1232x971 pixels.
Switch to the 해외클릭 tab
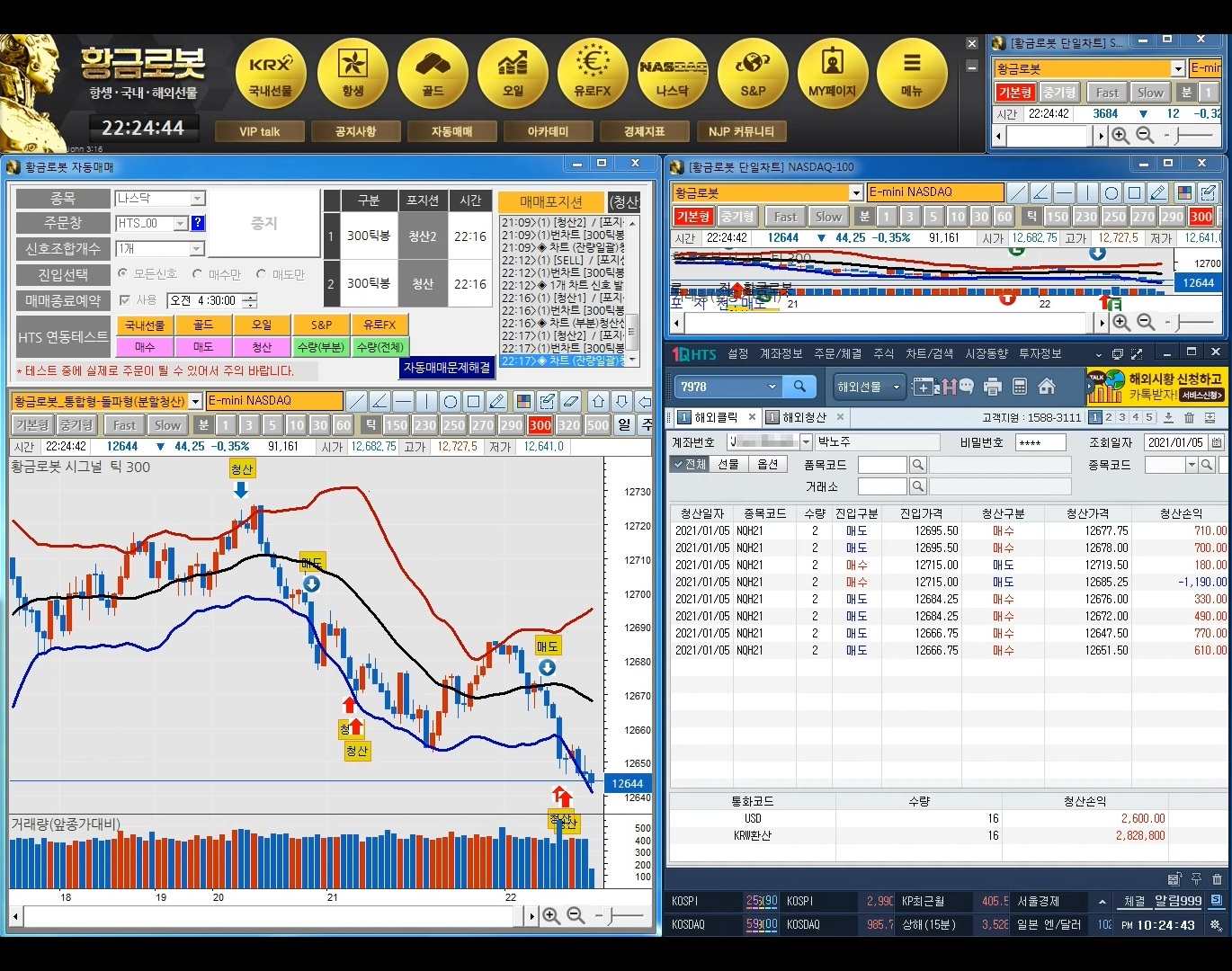[715, 417]
